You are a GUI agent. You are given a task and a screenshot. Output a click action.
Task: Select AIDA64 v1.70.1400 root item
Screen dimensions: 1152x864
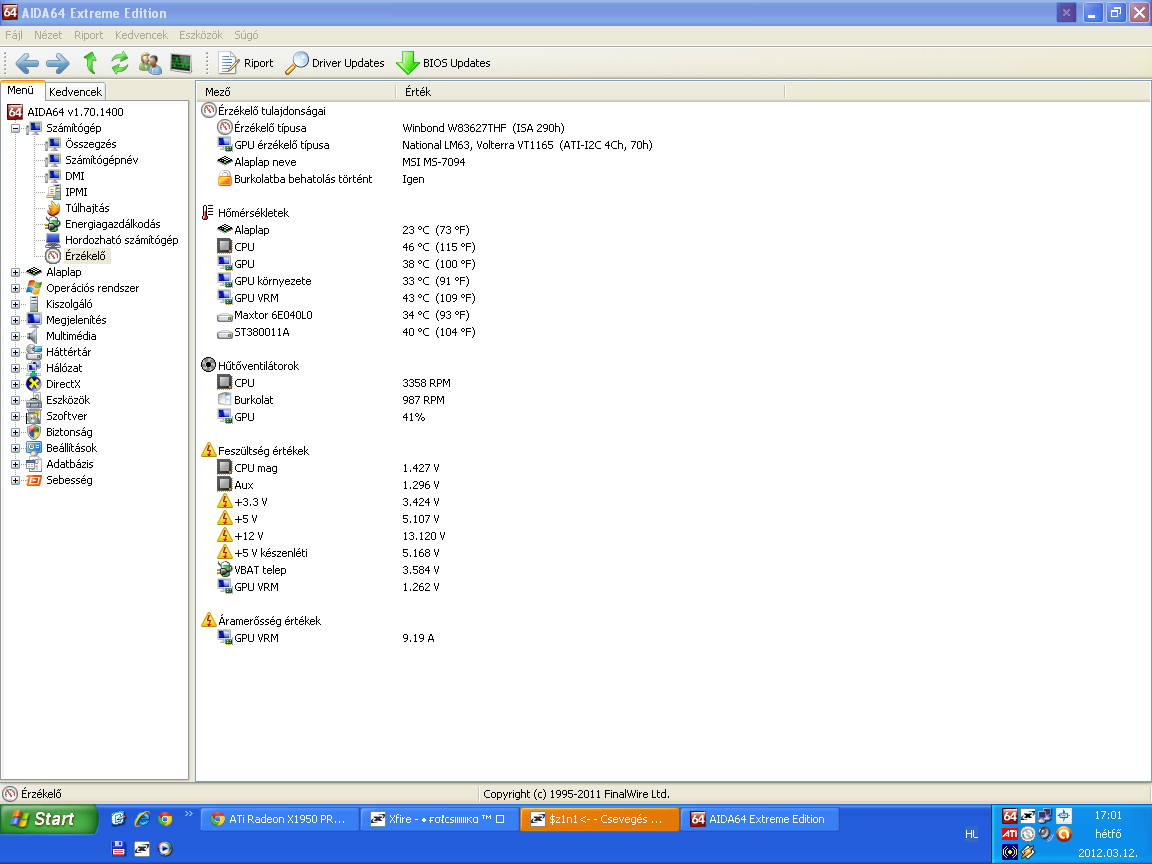(x=75, y=112)
